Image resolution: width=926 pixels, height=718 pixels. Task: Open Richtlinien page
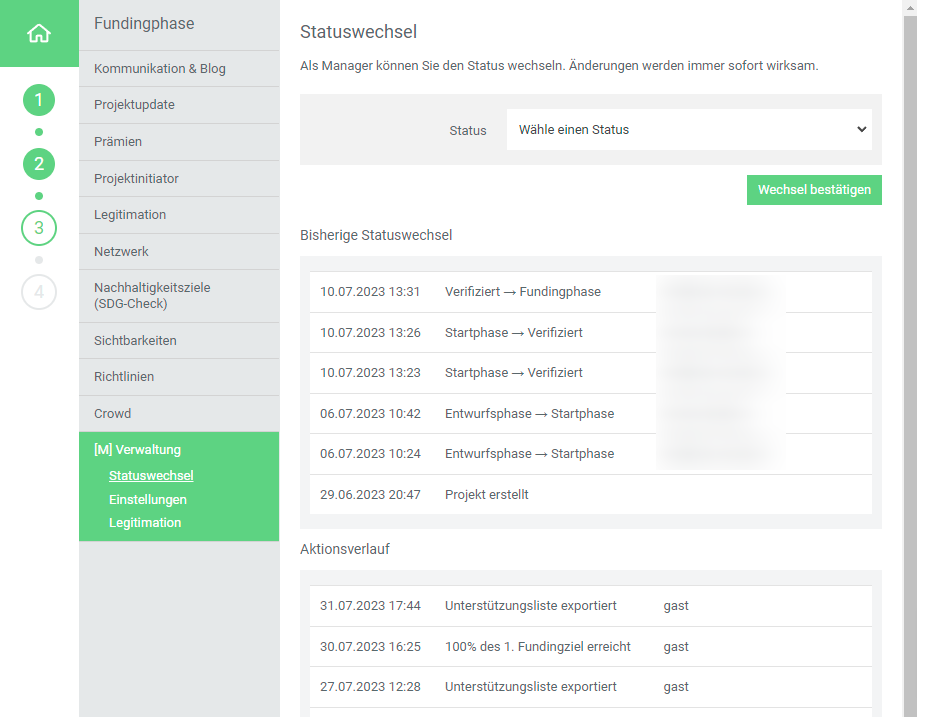click(124, 377)
